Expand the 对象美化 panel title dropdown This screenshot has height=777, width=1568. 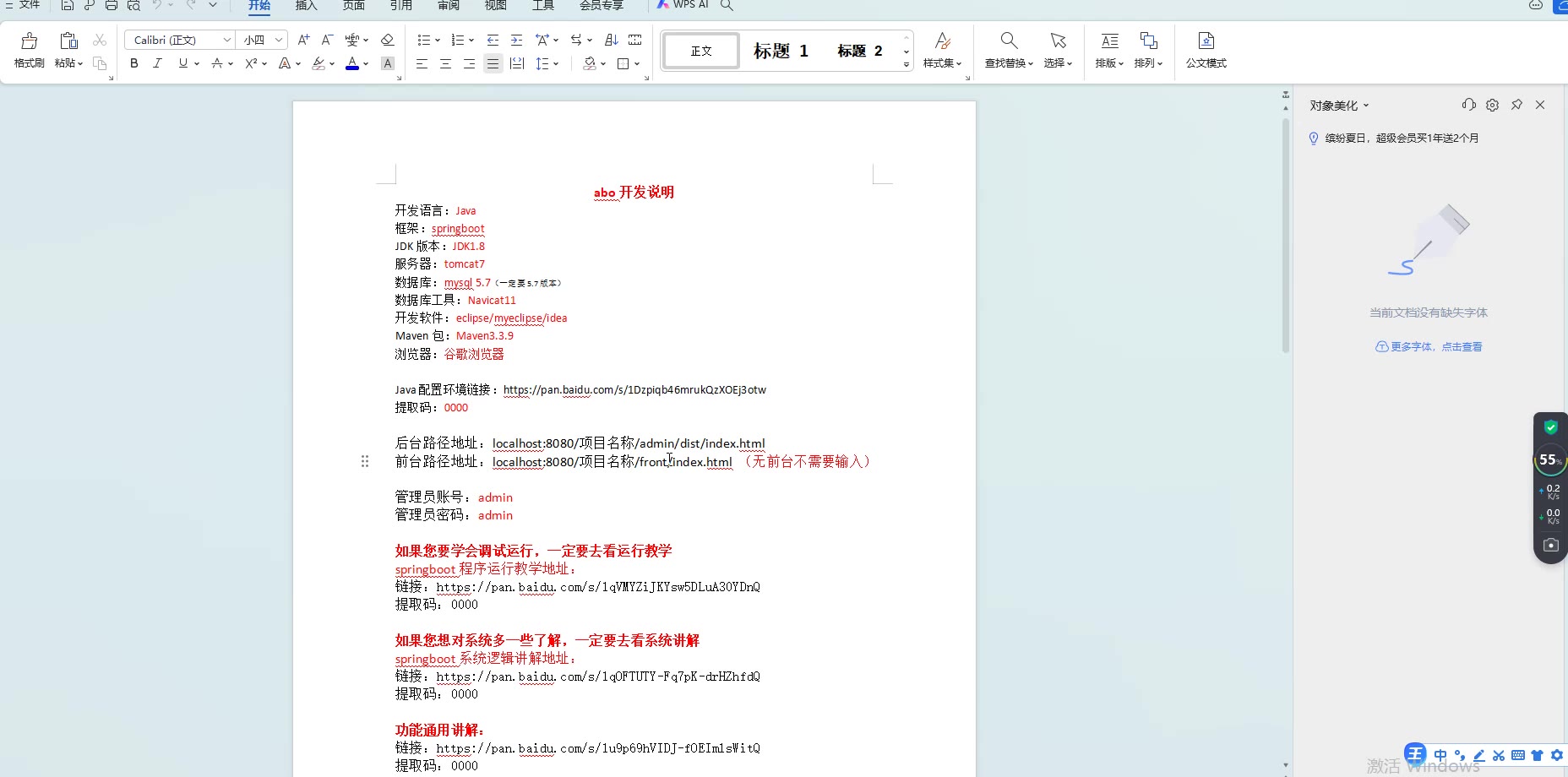(1365, 106)
